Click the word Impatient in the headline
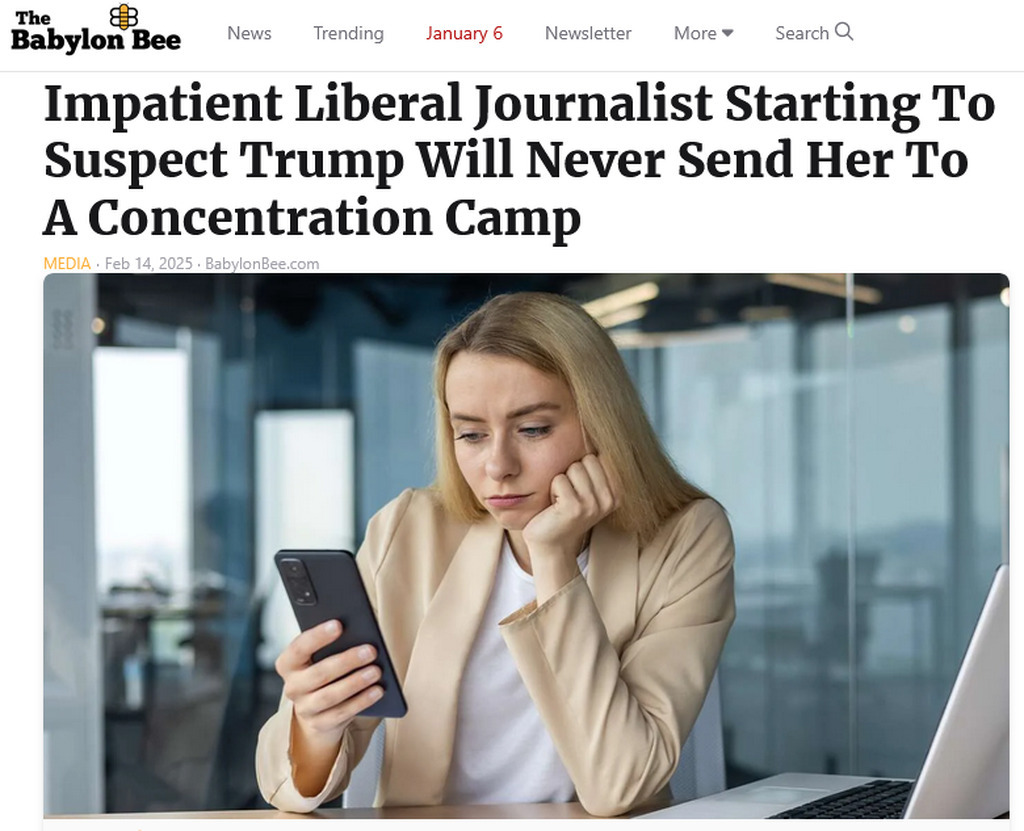The width and height of the screenshot is (1024, 831). coord(163,105)
